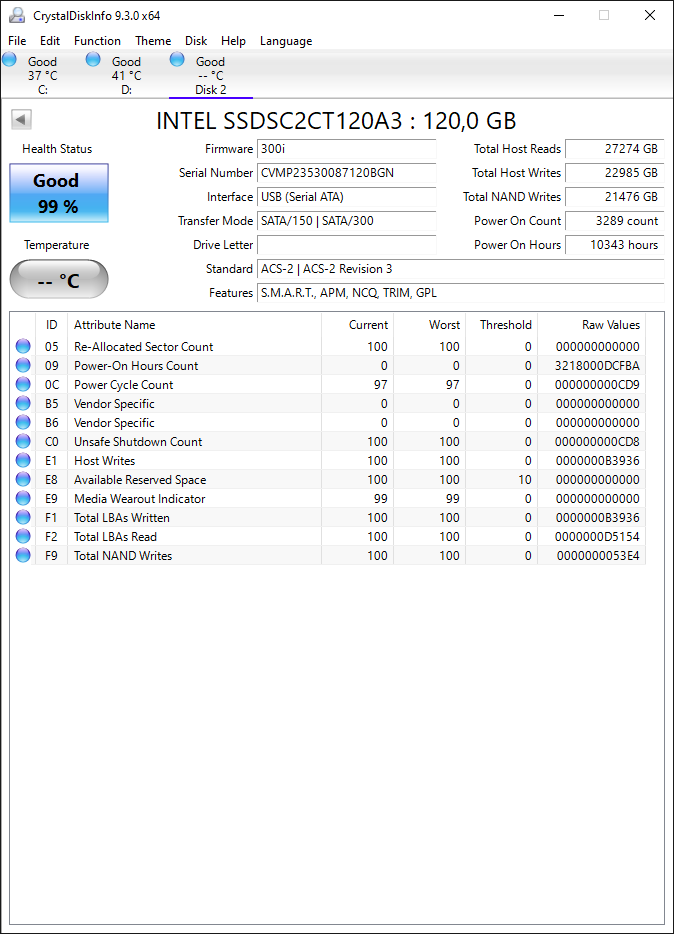Image resolution: width=674 pixels, height=934 pixels.
Task: Click the previous disk arrow button
Action: click(x=21, y=120)
